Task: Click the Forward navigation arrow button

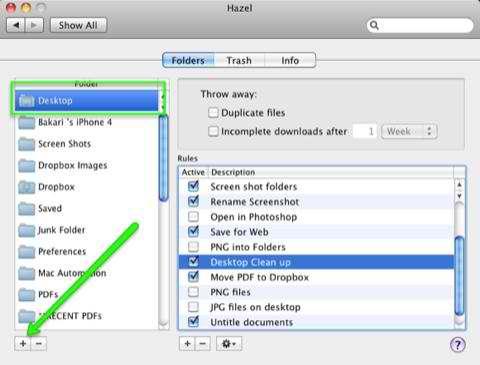Action: tap(34, 25)
